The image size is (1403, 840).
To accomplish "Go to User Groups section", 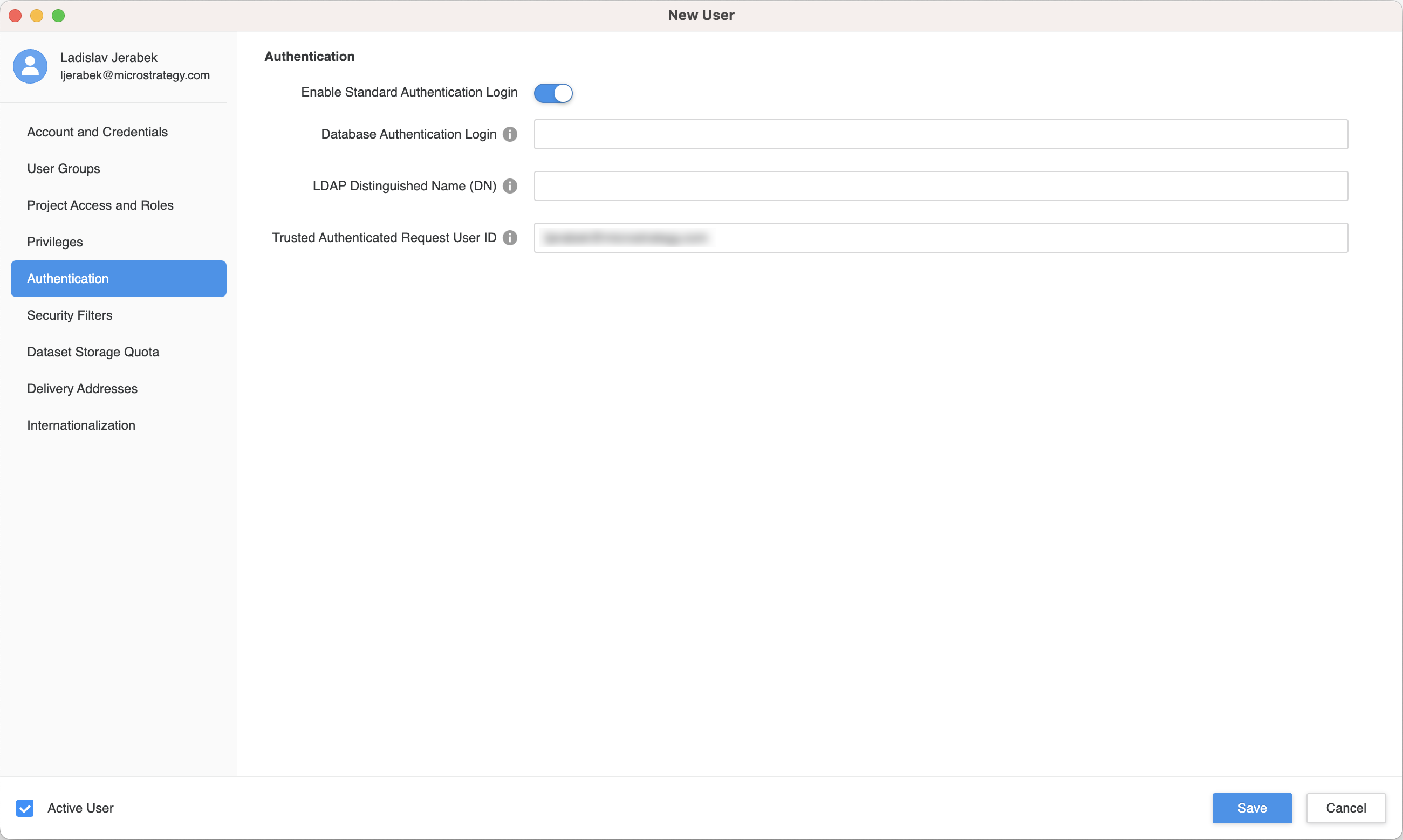I will point(64,169).
